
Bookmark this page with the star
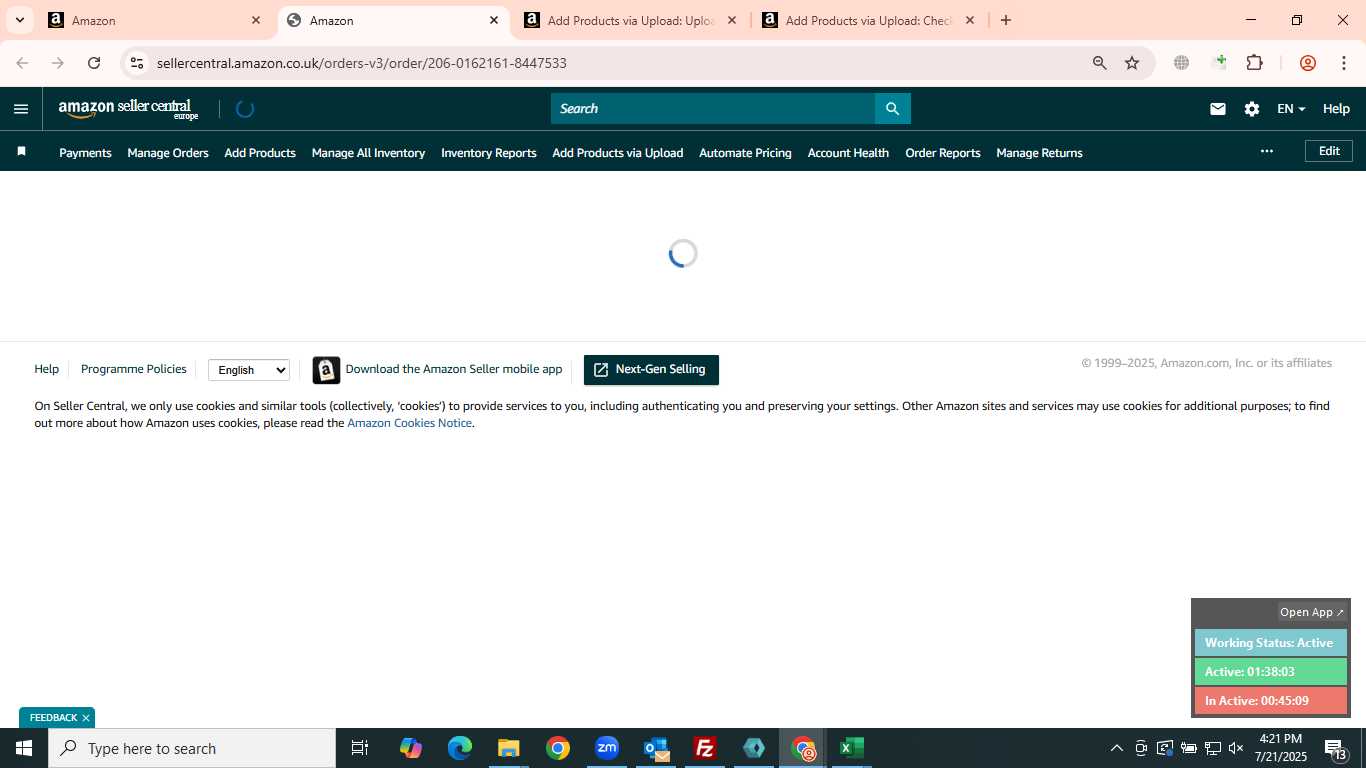1132,63
